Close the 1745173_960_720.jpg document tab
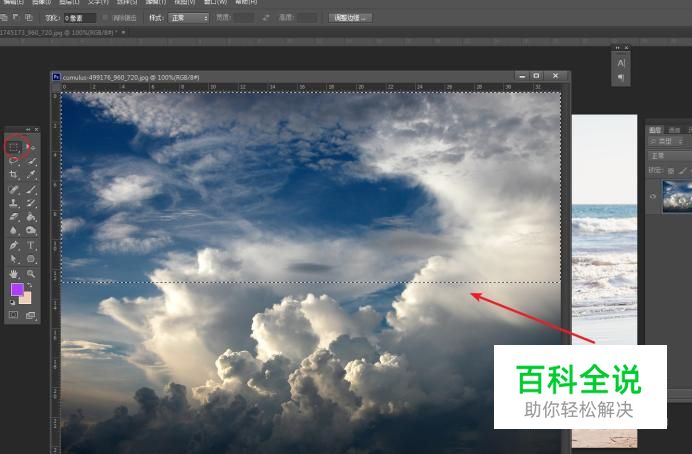 tap(124, 33)
